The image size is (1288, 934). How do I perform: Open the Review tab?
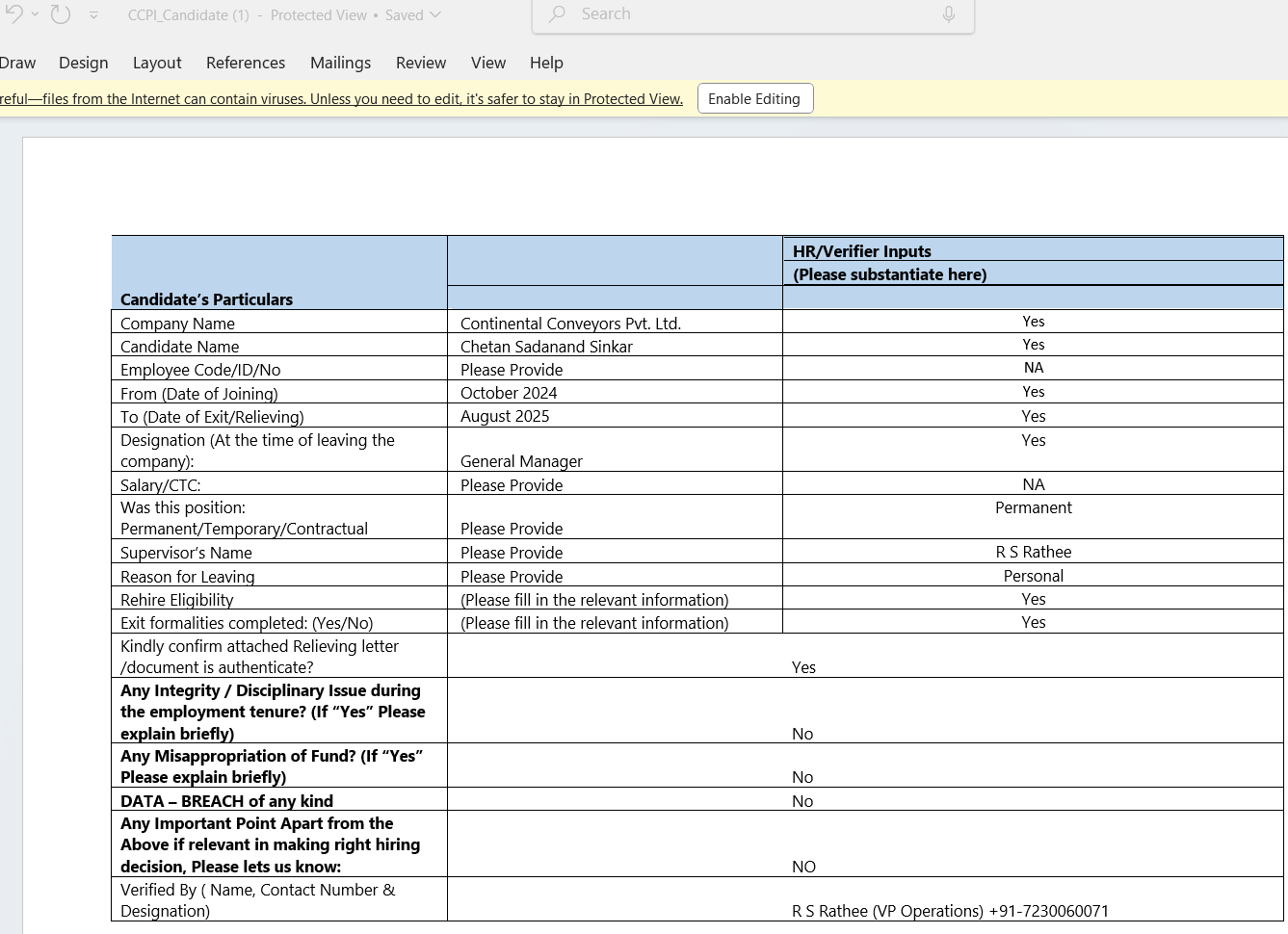(x=421, y=63)
